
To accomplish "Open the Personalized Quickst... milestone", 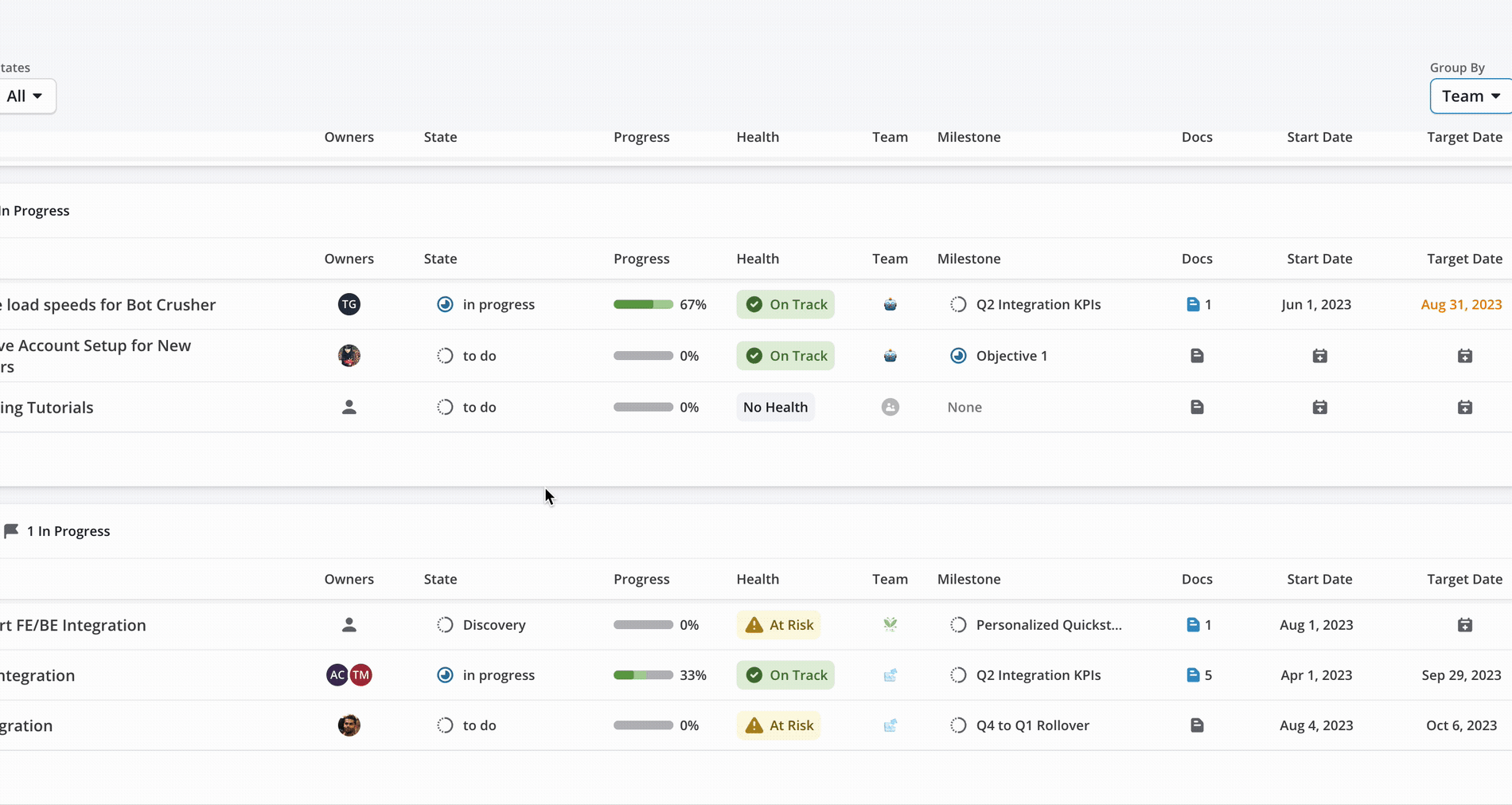I will click(1036, 625).
